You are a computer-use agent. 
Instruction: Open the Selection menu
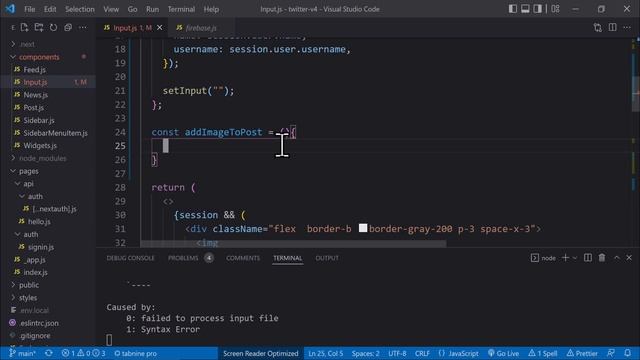80,9
